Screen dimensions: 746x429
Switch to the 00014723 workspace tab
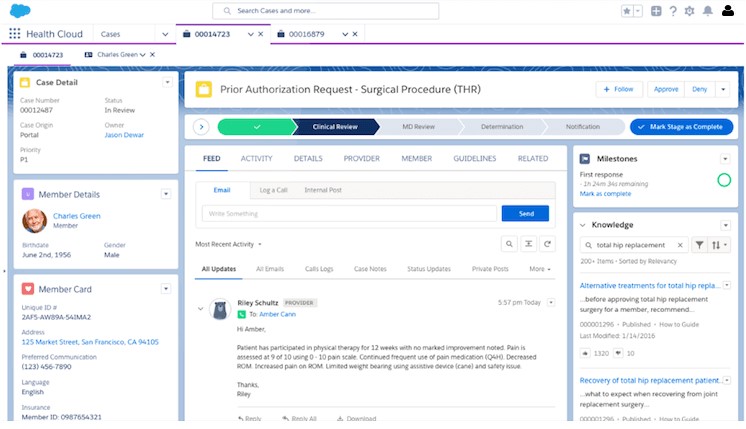(x=212, y=34)
